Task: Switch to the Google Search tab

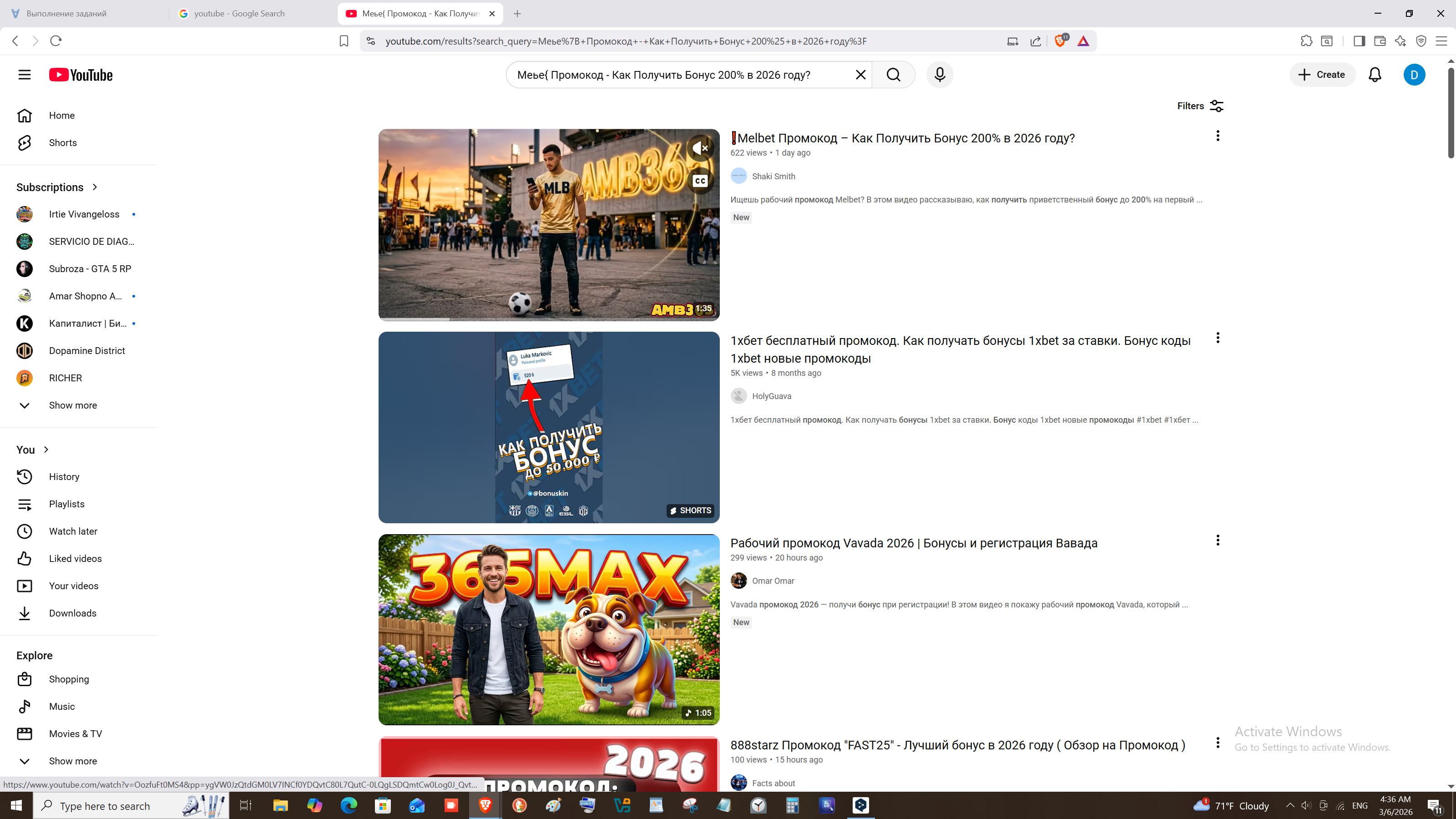Action: coord(239,14)
